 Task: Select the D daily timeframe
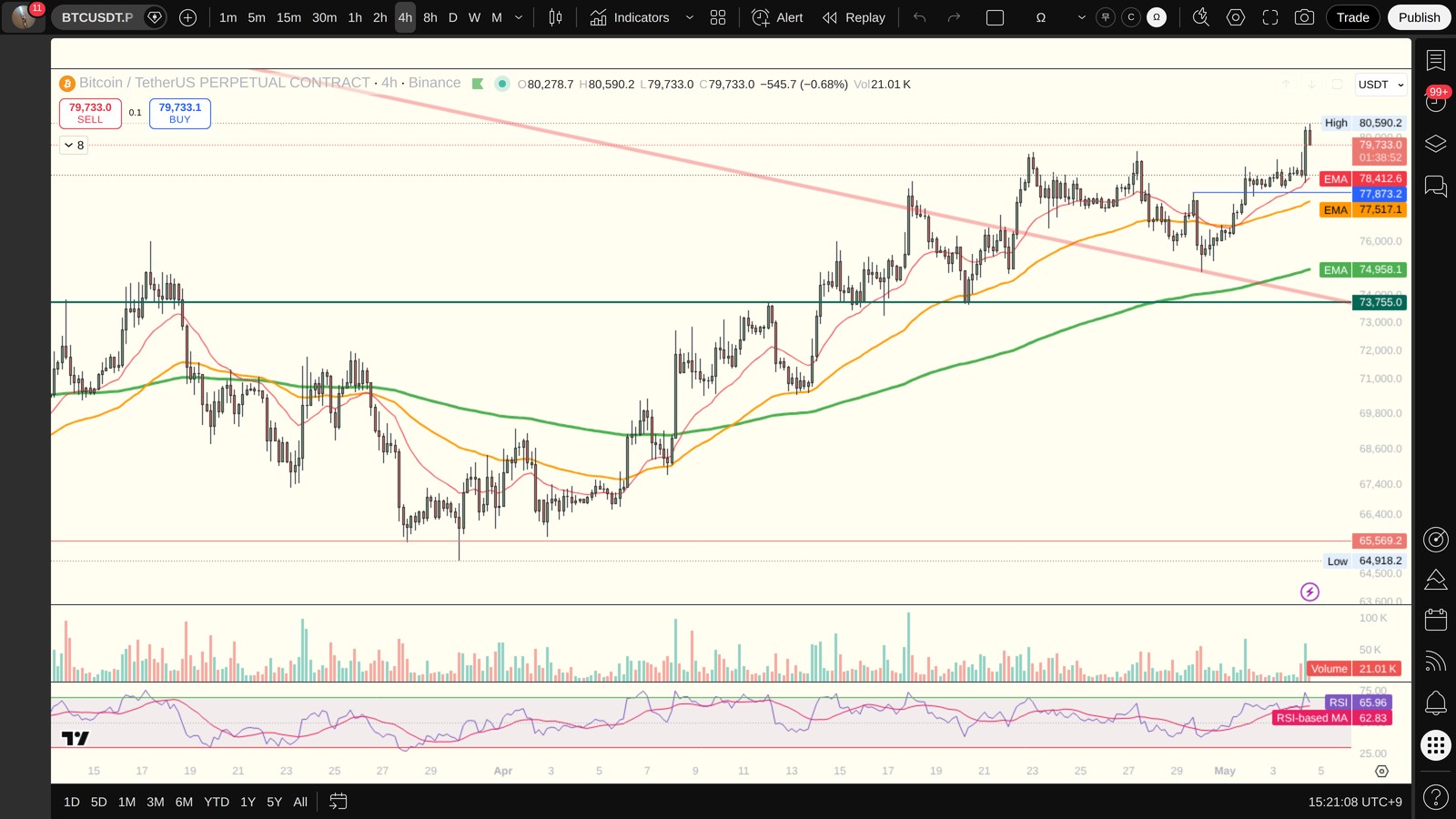click(452, 17)
